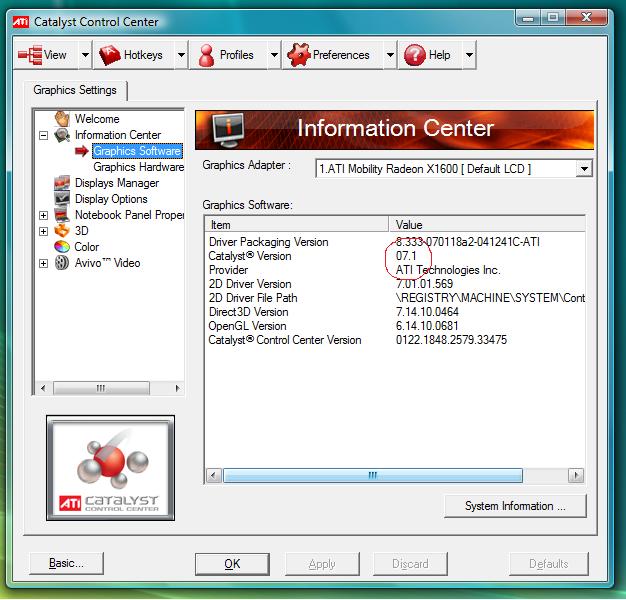Select the Driver Packaging Version row
Image resolution: width=626 pixels, height=600 pixels.
tap(395, 242)
